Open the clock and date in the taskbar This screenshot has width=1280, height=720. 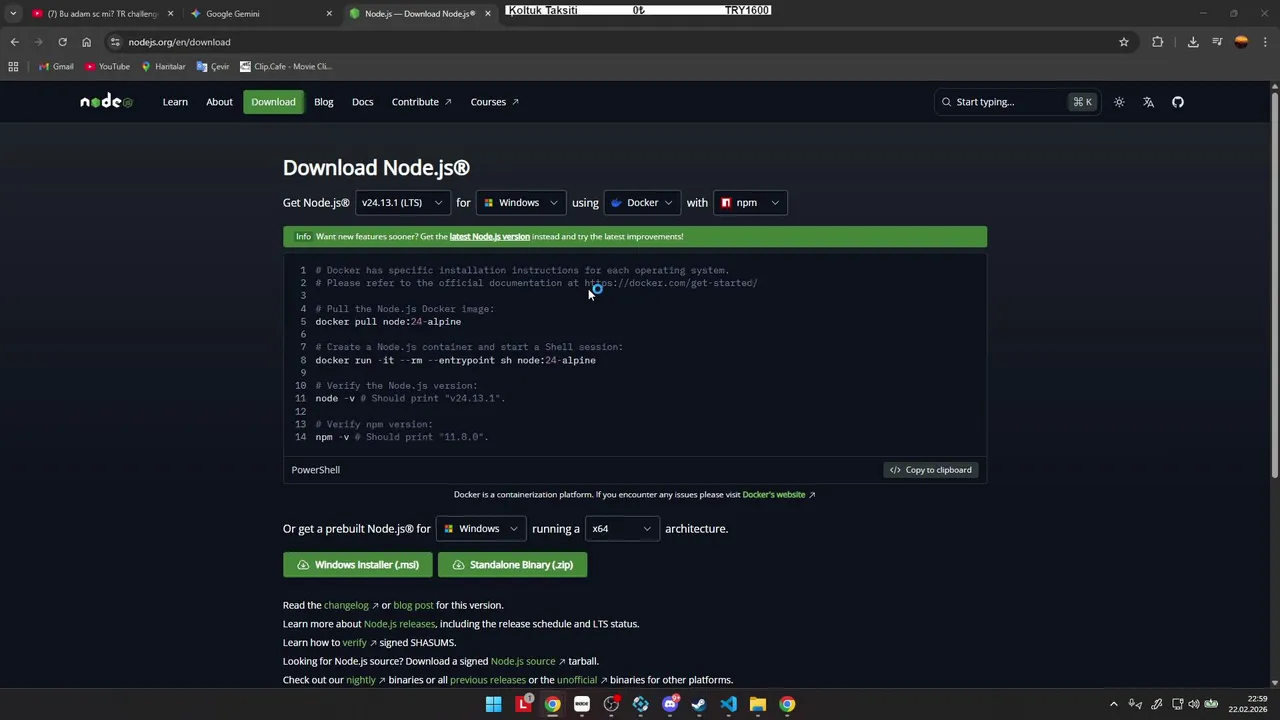[1248, 704]
